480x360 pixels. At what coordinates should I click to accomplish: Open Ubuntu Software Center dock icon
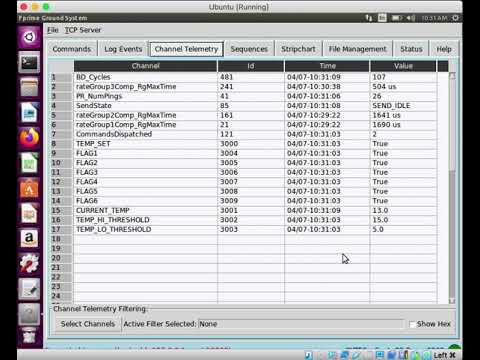click(x=29, y=188)
